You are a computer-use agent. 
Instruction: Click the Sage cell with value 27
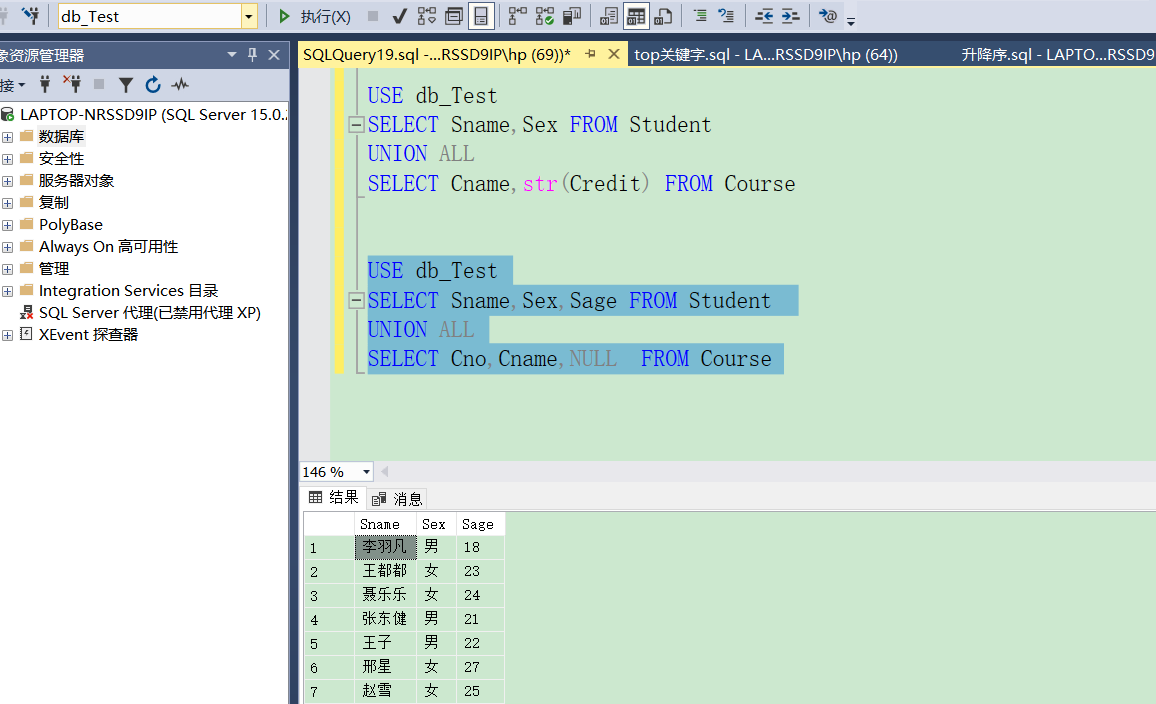click(480, 667)
